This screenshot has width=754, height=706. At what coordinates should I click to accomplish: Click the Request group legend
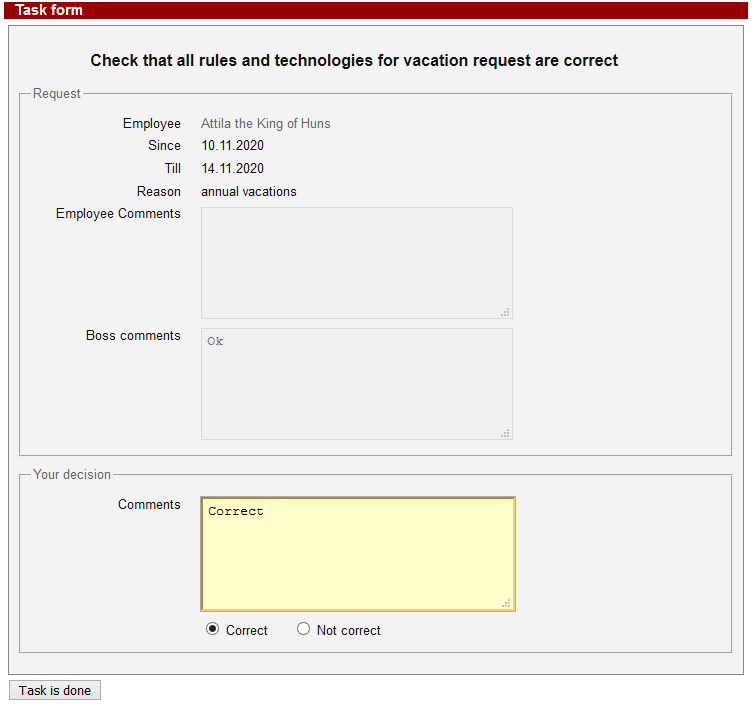click(56, 94)
